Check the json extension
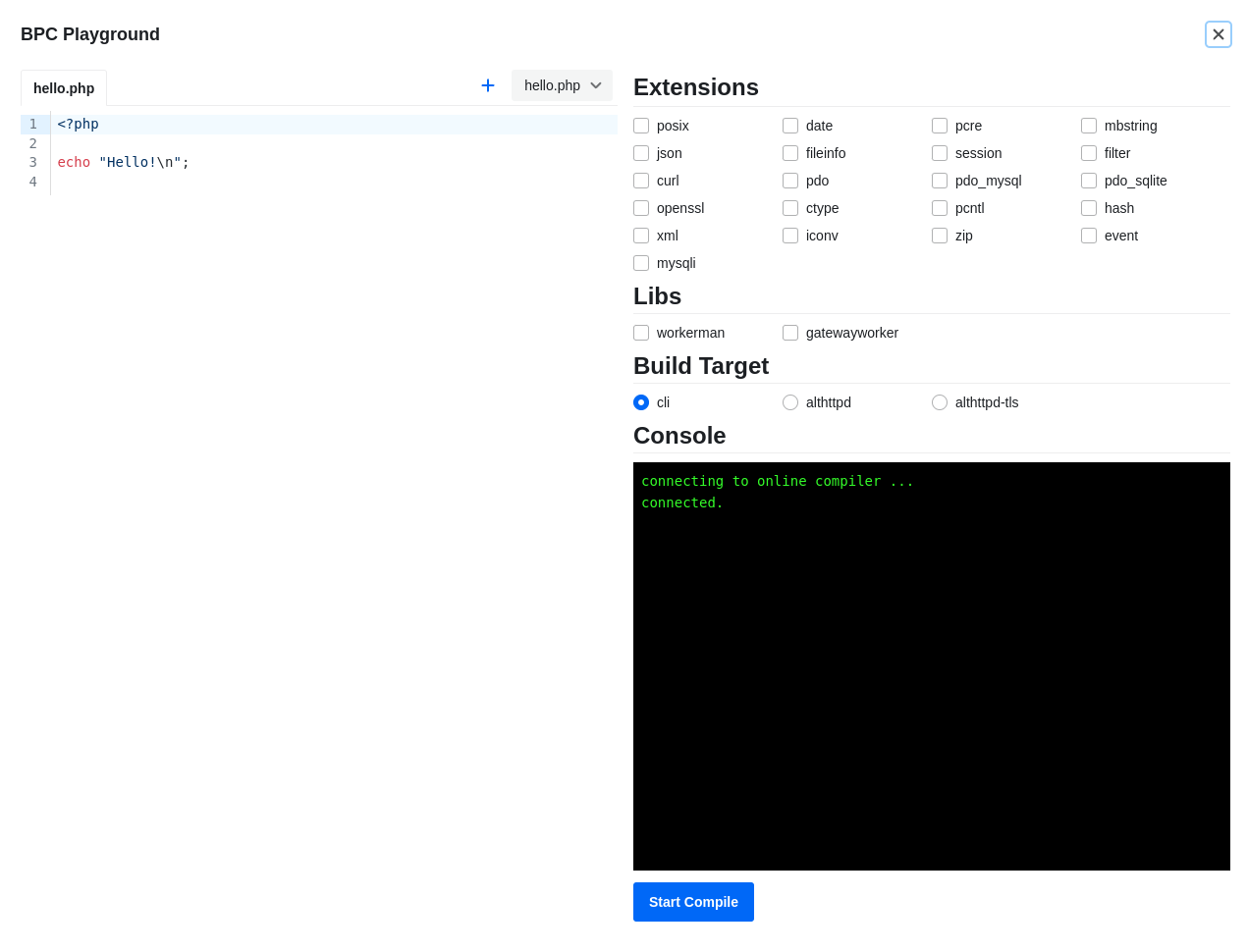Screen dimensions: 1247x952 pos(641,153)
